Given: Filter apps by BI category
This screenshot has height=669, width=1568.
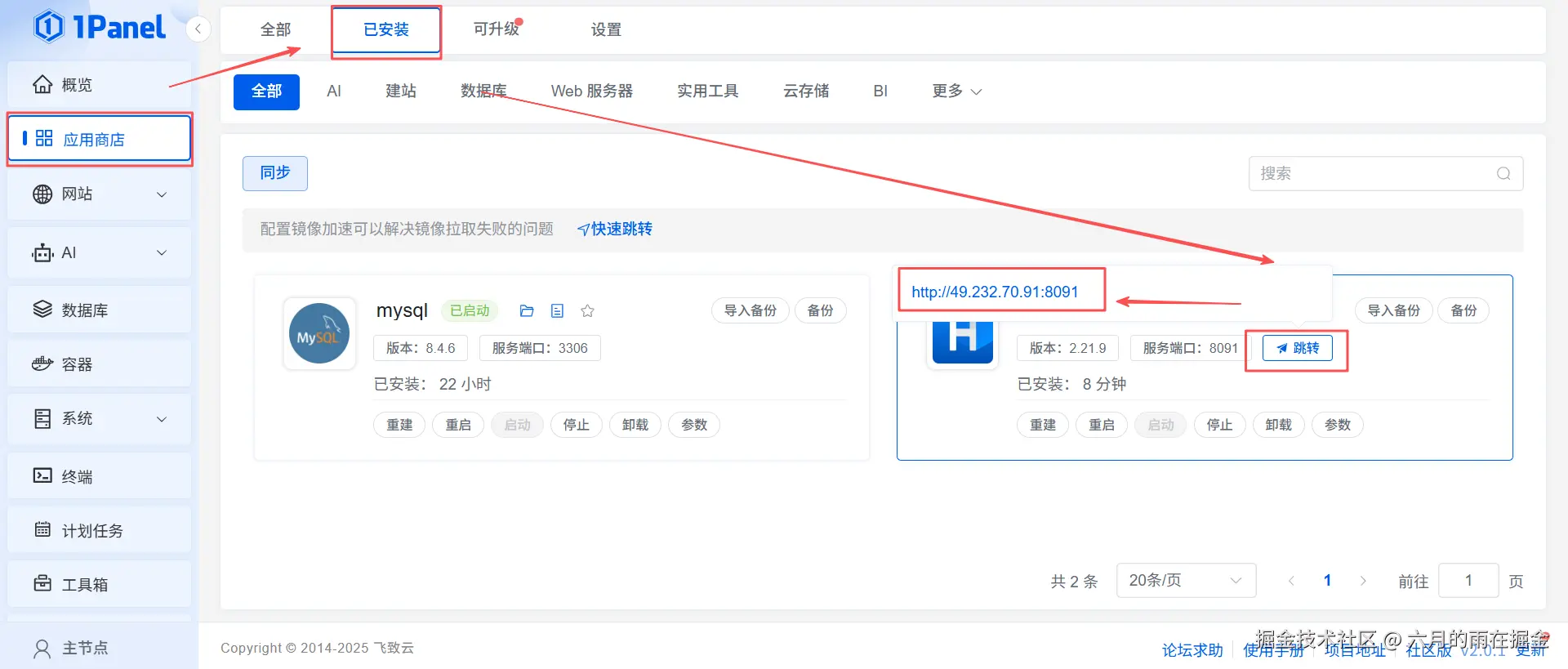Looking at the screenshot, I should pos(880,91).
